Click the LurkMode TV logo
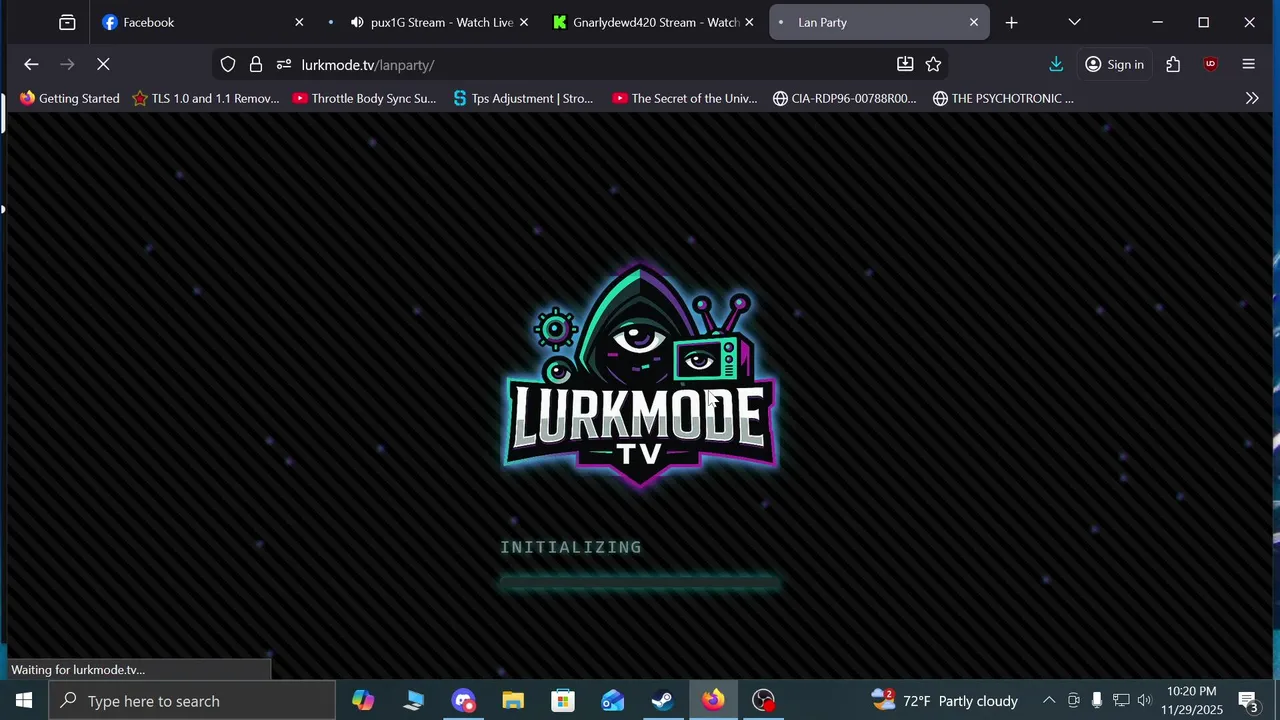1280x720 pixels. [x=640, y=377]
